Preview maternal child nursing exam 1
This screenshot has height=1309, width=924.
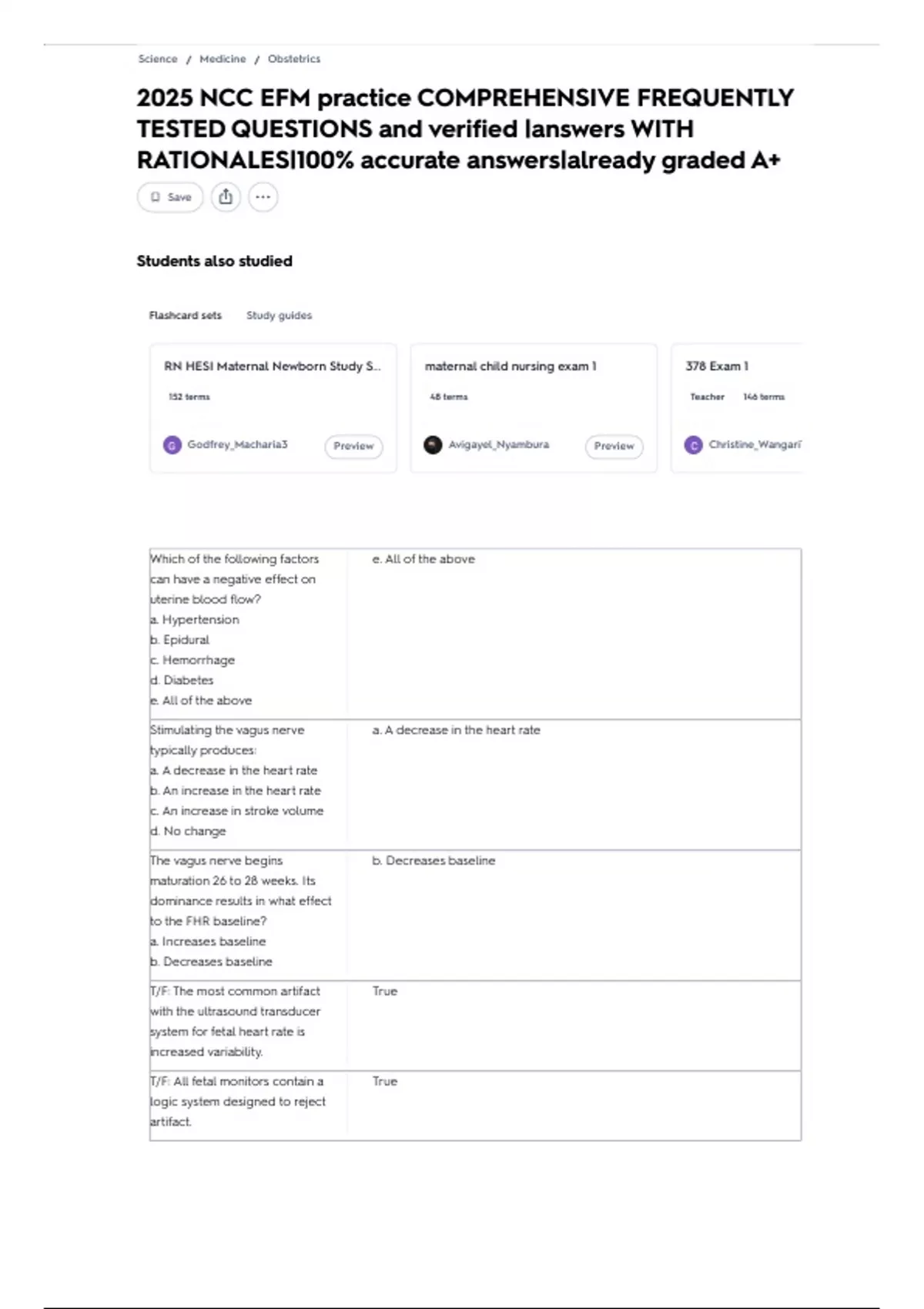[614, 446]
